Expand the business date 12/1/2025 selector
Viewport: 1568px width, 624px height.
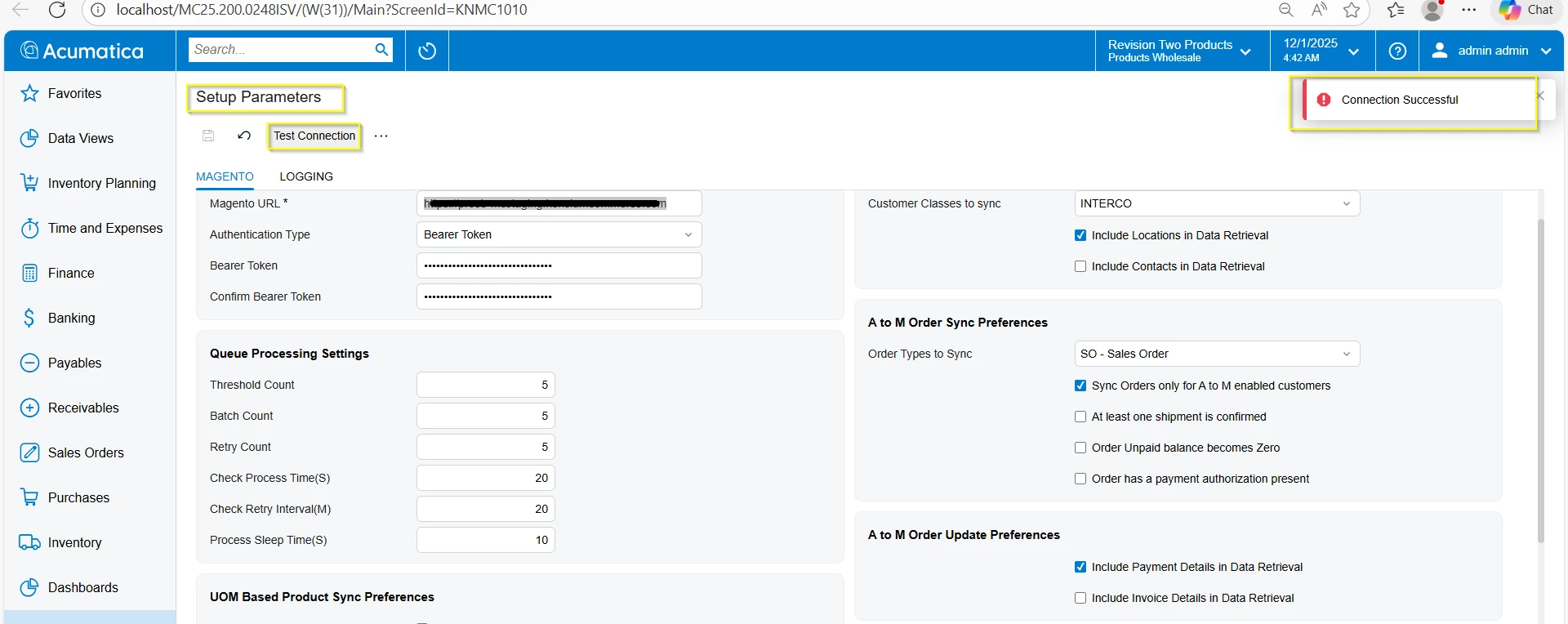[1321, 51]
